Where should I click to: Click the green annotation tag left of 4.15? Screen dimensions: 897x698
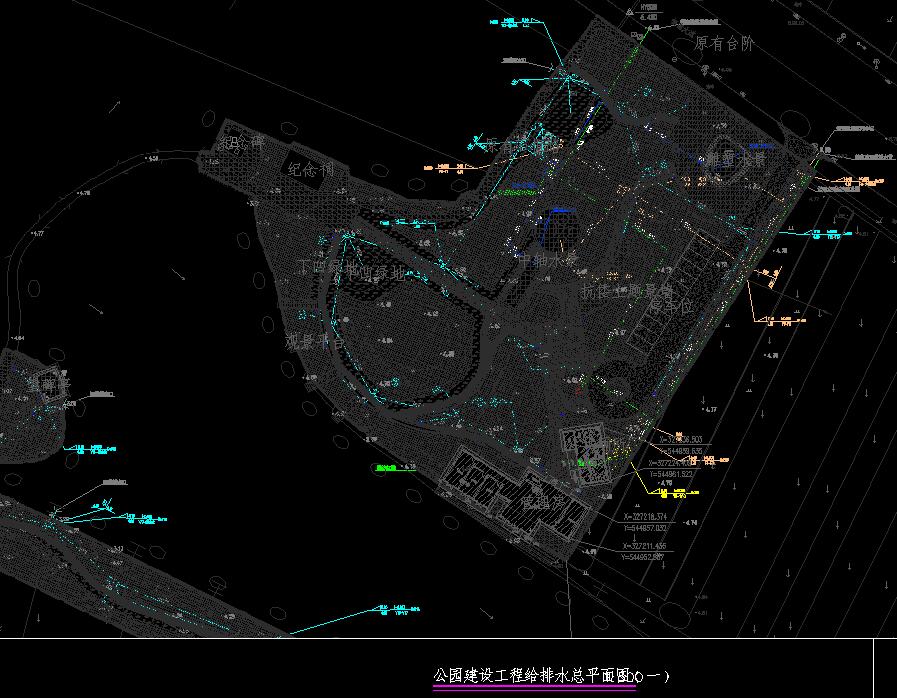click(386, 467)
